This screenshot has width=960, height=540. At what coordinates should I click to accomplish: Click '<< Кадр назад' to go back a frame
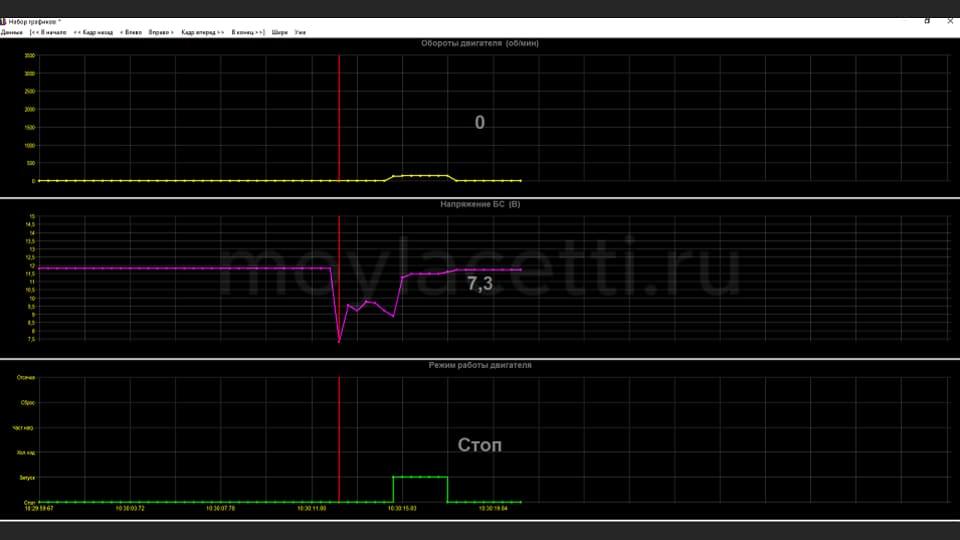[93, 32]
